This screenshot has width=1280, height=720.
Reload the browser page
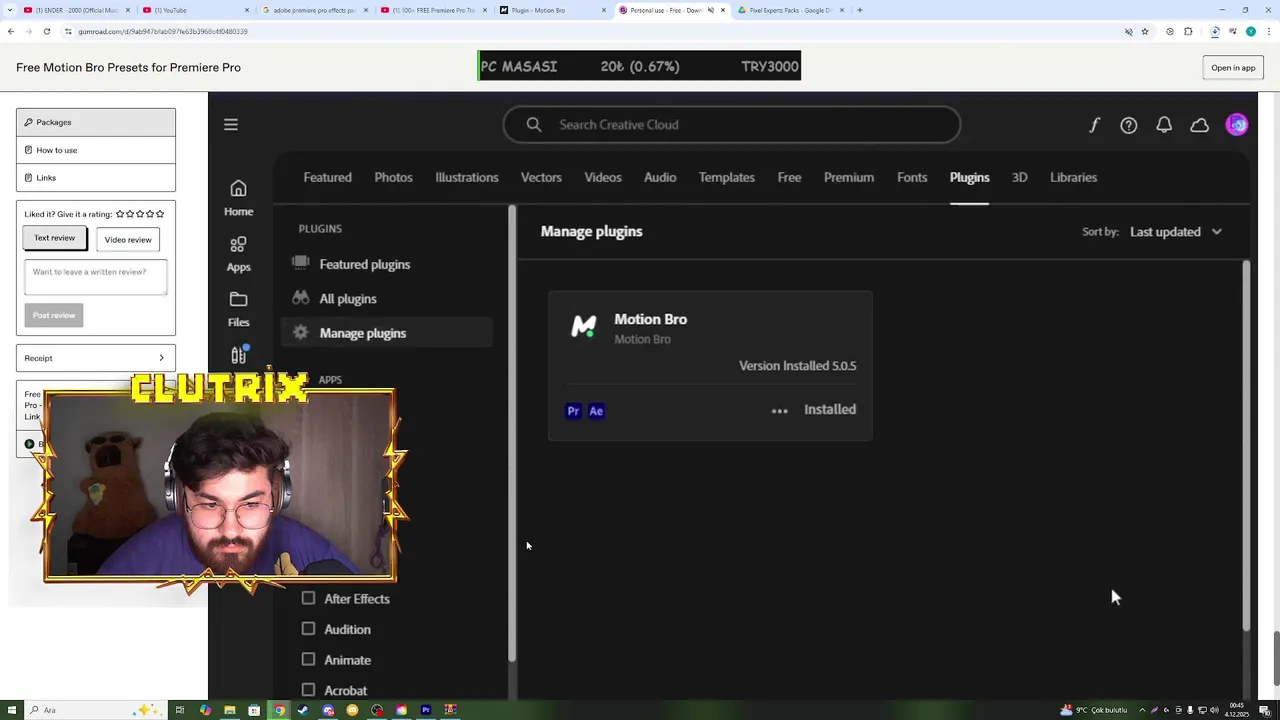pos(46,31)
